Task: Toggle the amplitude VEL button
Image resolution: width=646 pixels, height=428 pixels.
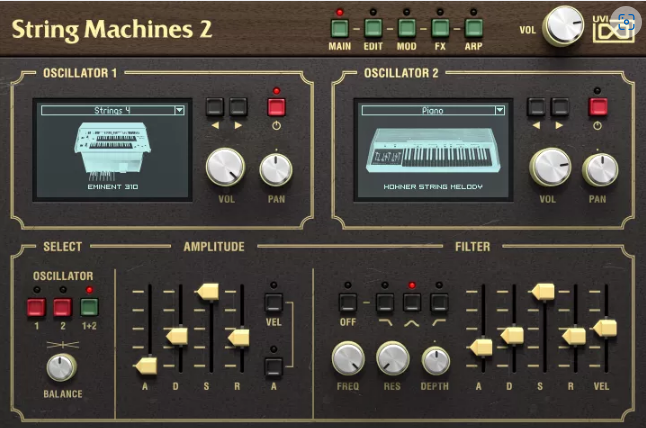Action: [x=274, y=302]
